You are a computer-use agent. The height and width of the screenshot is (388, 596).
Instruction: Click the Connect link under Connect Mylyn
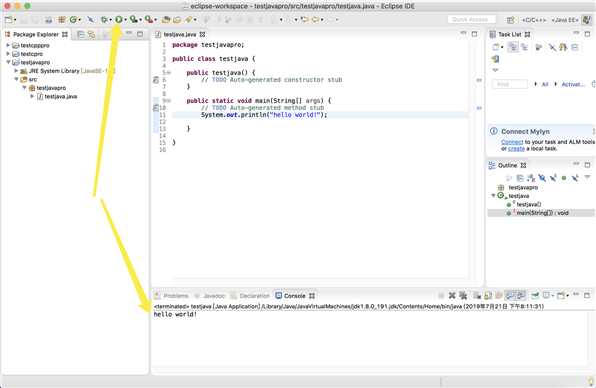512,142
